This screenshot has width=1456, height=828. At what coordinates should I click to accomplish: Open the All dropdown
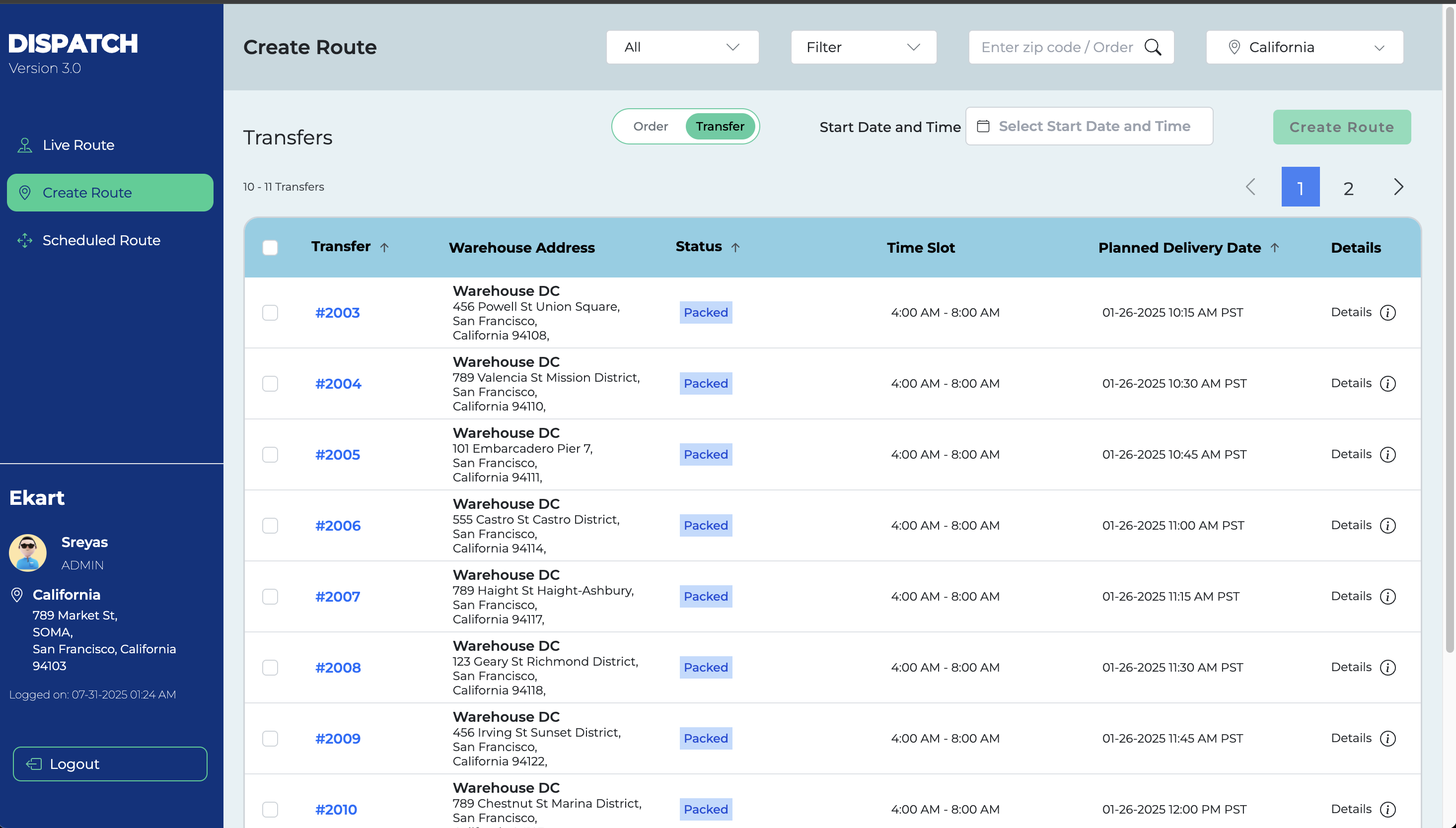(682, 47)
